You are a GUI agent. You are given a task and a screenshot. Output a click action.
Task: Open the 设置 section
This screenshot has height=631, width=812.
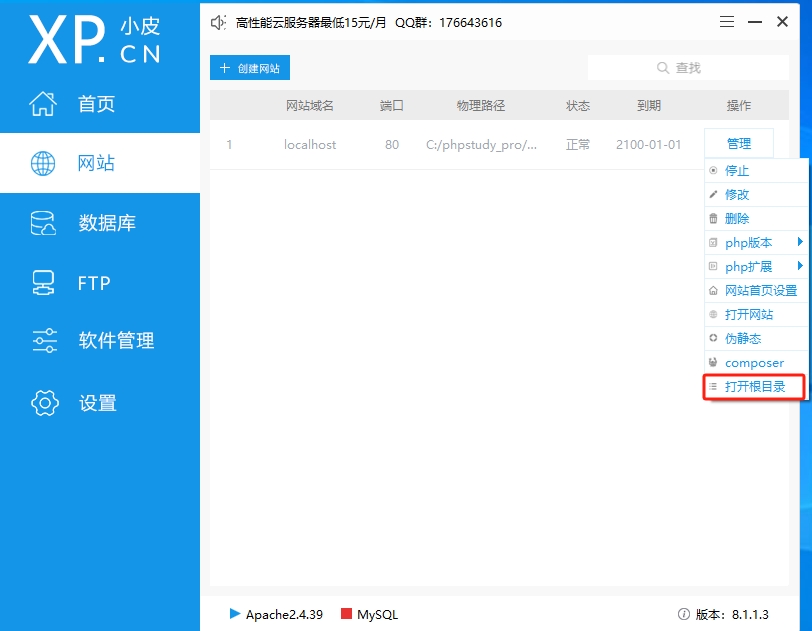[x=100, y=403]
